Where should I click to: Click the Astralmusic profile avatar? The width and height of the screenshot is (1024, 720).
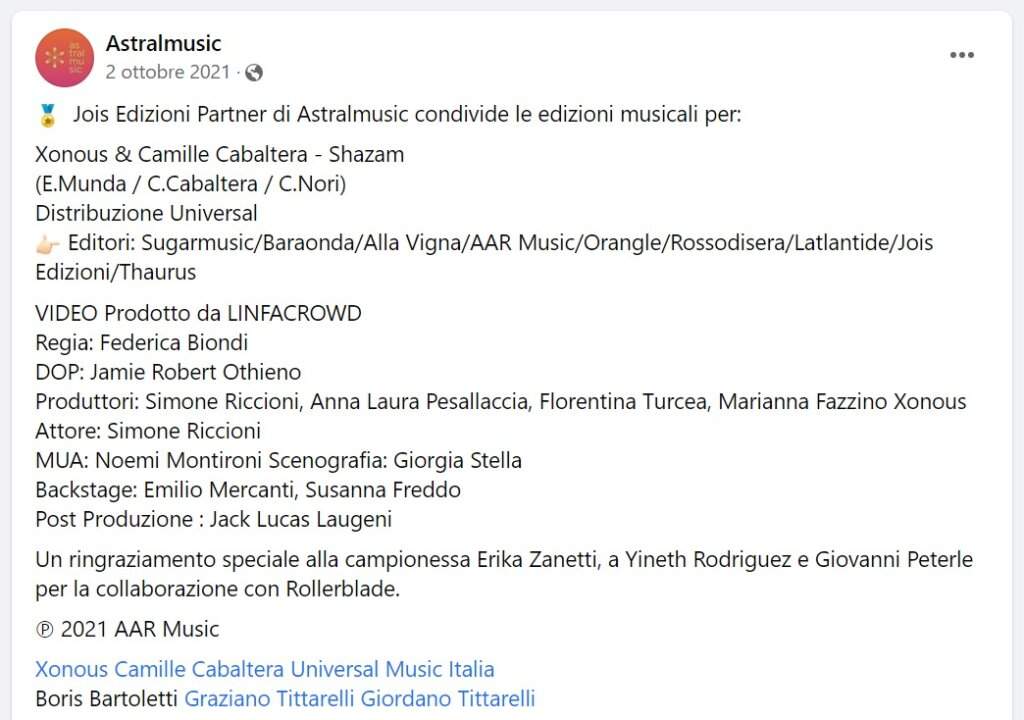point(64,58)
